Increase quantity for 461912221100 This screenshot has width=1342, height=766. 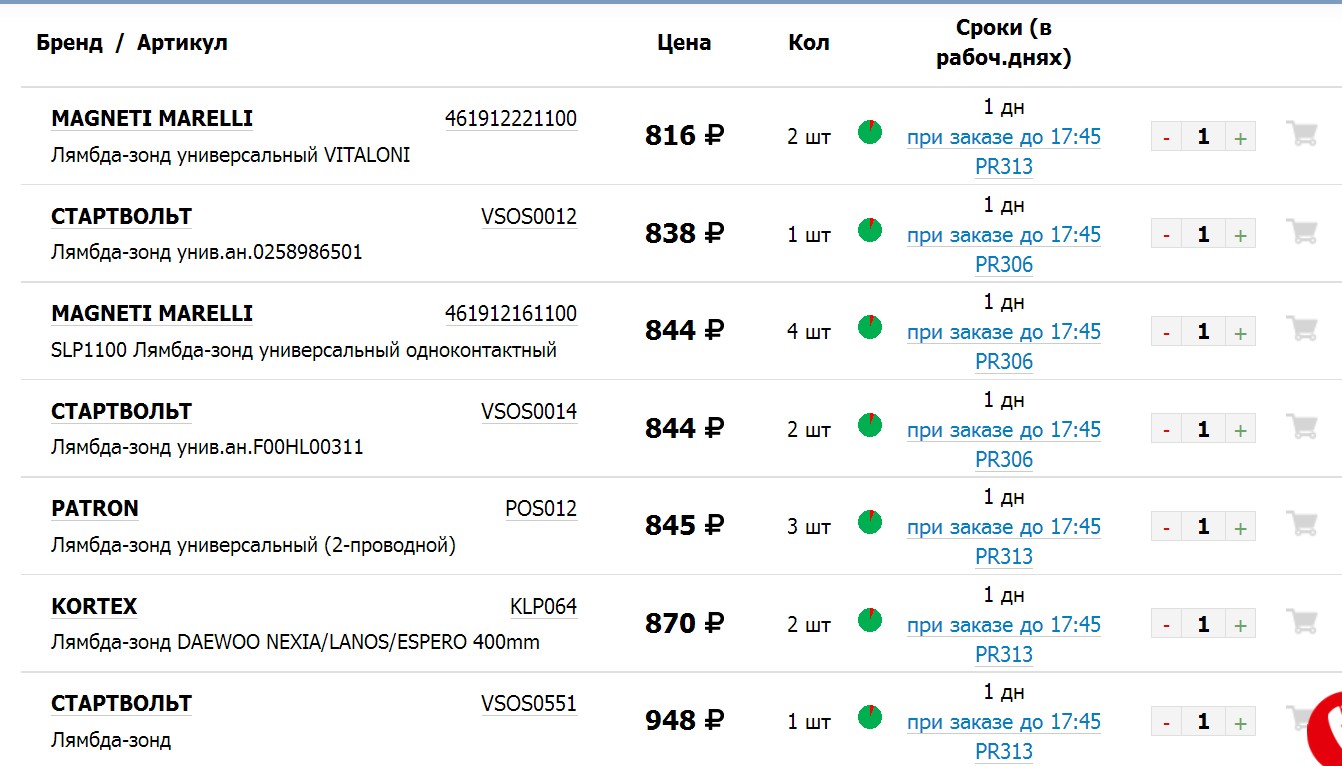[1240, 137]
